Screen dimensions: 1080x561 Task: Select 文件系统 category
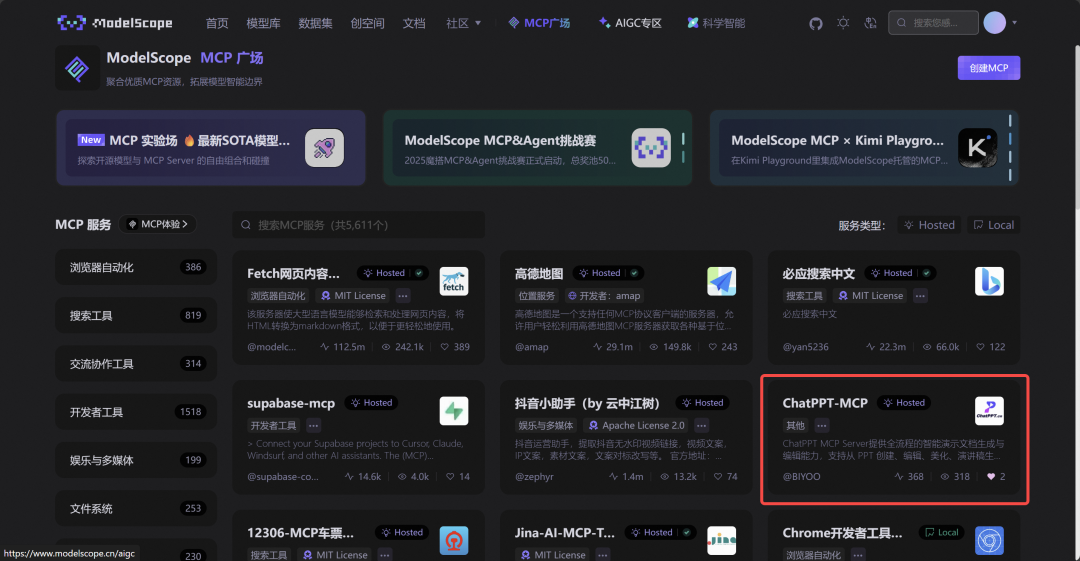(136, 509)
